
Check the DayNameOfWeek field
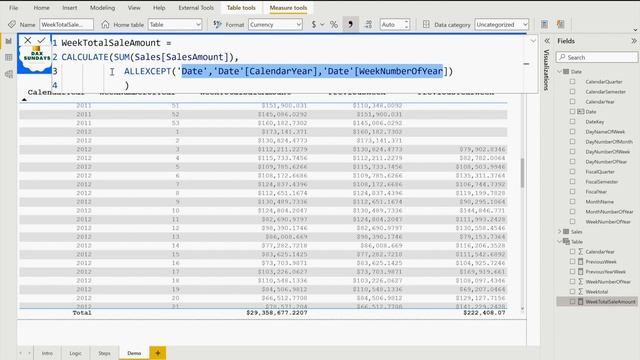coord(572,131)
